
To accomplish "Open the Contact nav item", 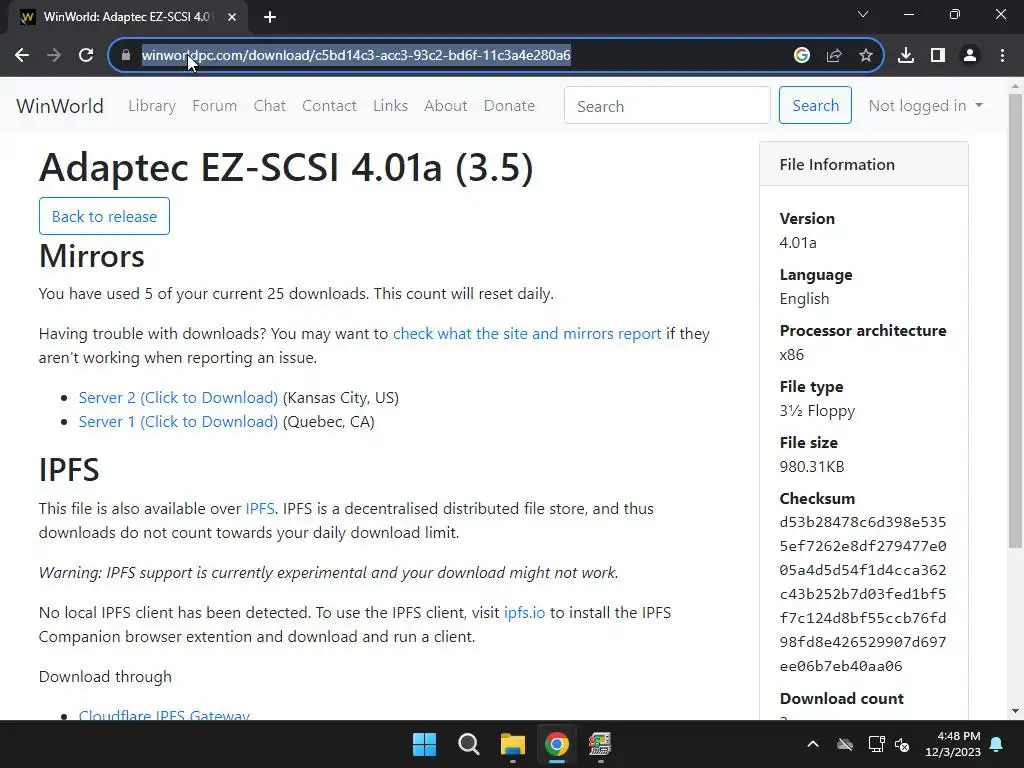I will (x=329, y=106).
